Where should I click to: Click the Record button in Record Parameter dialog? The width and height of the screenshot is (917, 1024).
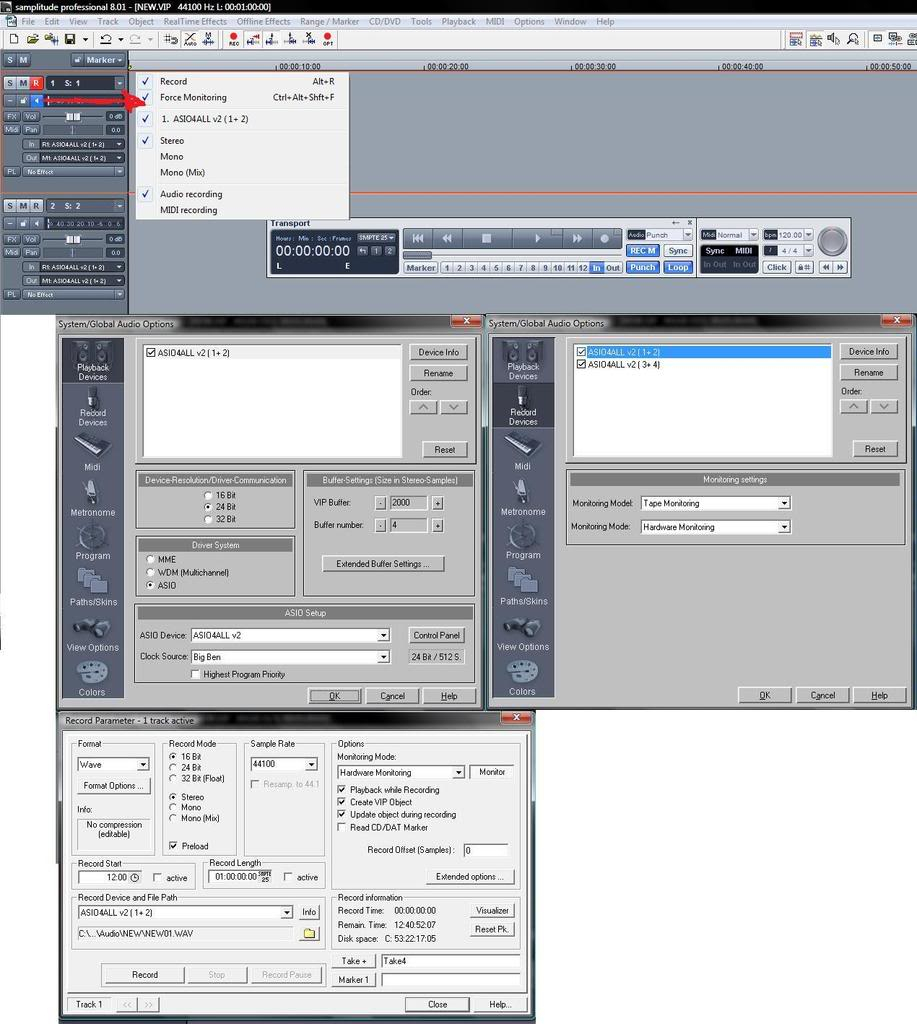click(x=144, y=974)
